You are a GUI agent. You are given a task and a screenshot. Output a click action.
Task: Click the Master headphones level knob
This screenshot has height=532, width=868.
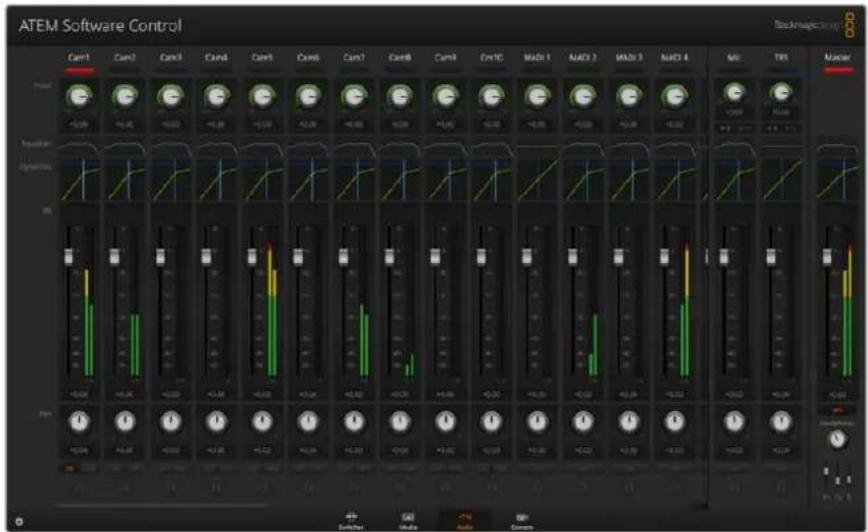click(837, 440)
